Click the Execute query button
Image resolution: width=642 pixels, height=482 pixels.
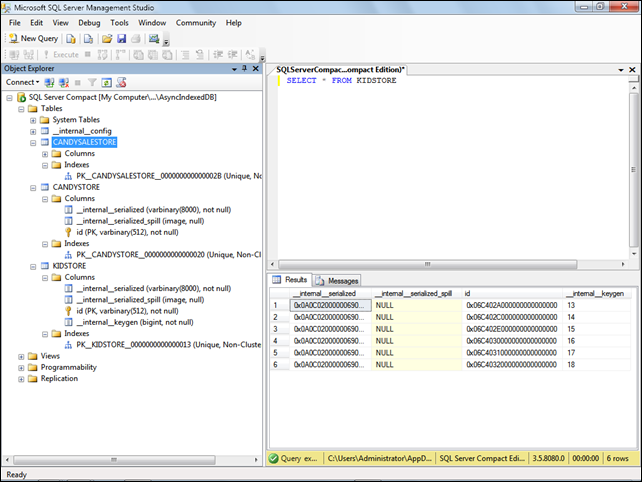(x=60, y=54)
